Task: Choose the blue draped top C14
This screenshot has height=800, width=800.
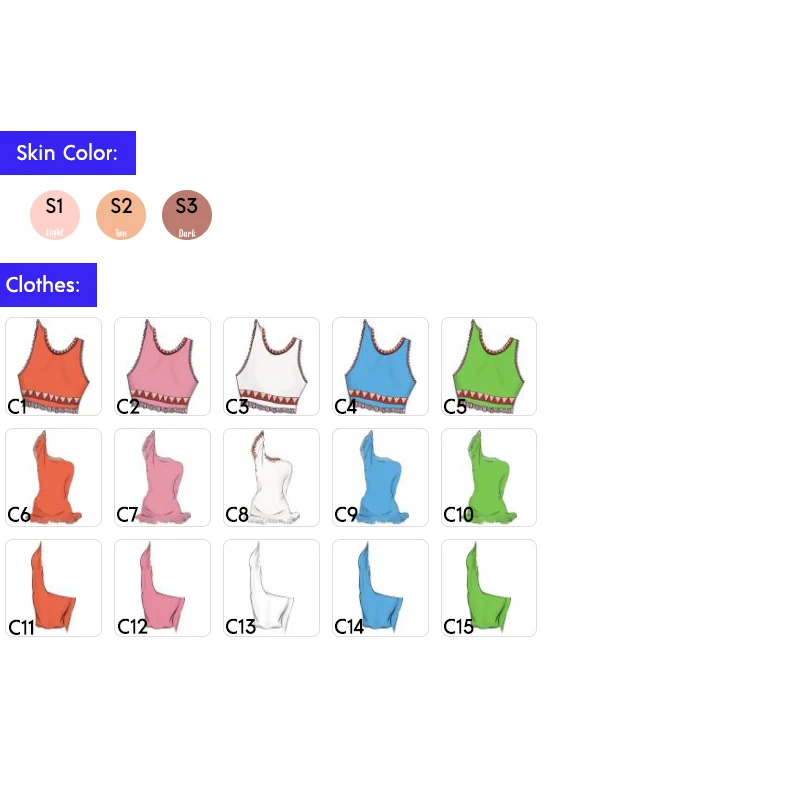Action: pyautogui.click(x=381, y=588)
